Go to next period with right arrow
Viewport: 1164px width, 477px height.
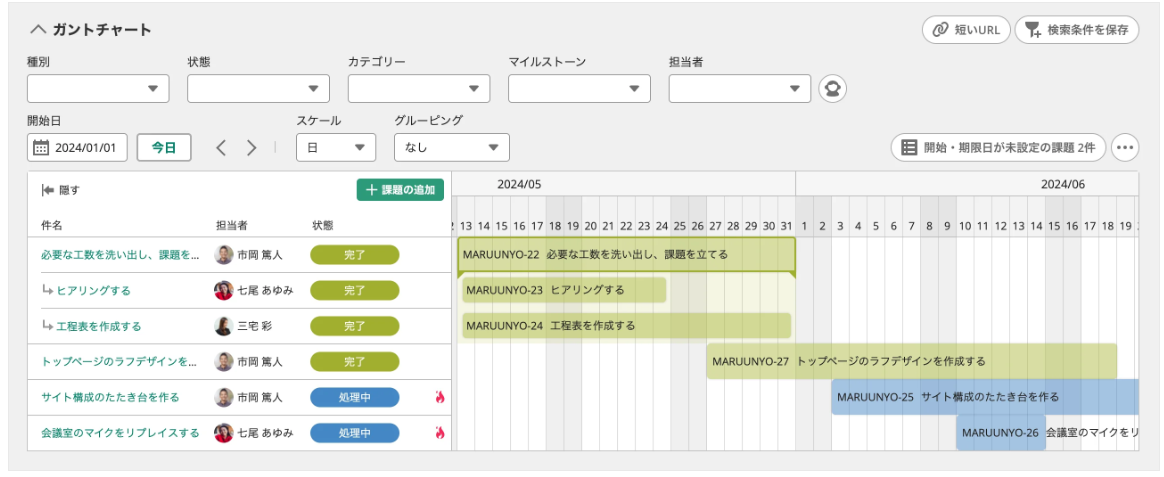[x=252, y=147]
